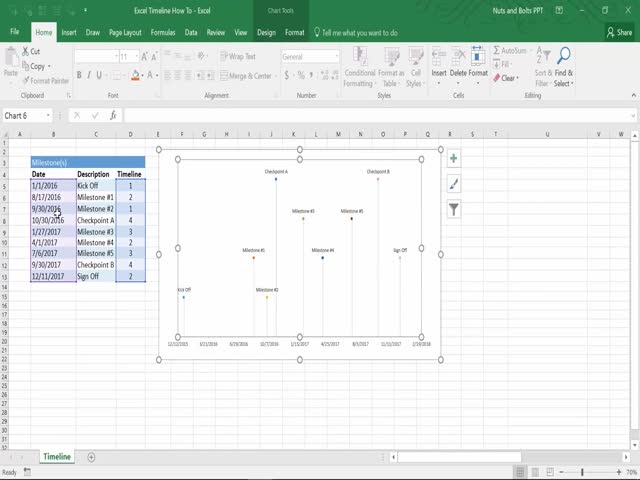Screen dimensions: 640x480
Task: Expand the Name Box dropdown showing Chart 6
Action: point(61,115)
